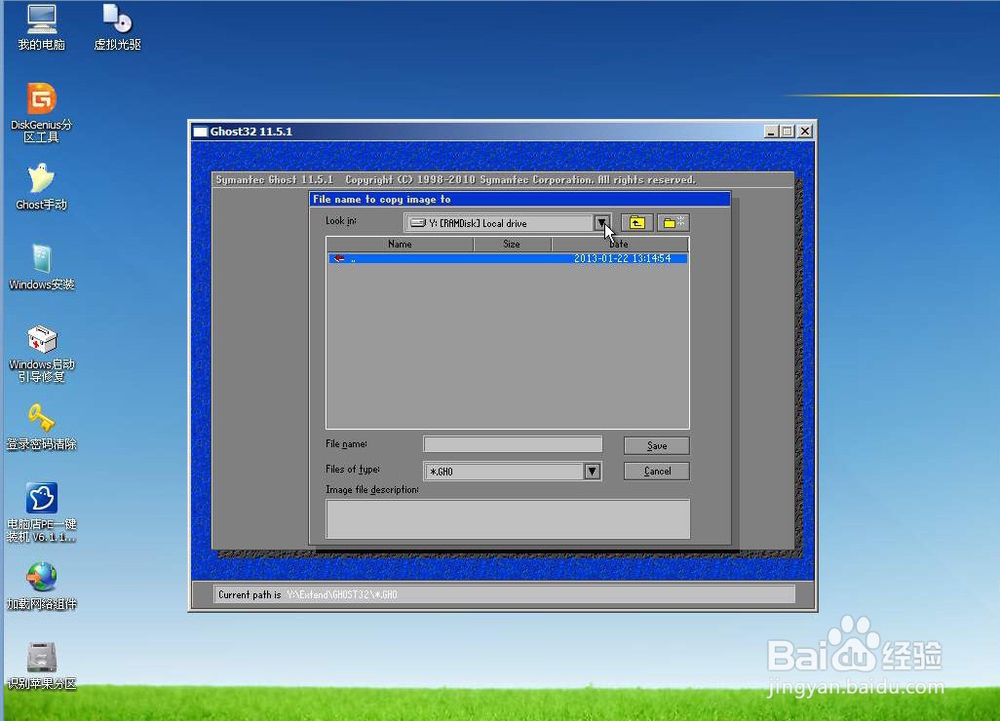Open the 登录密码清除 key icon

41,427
